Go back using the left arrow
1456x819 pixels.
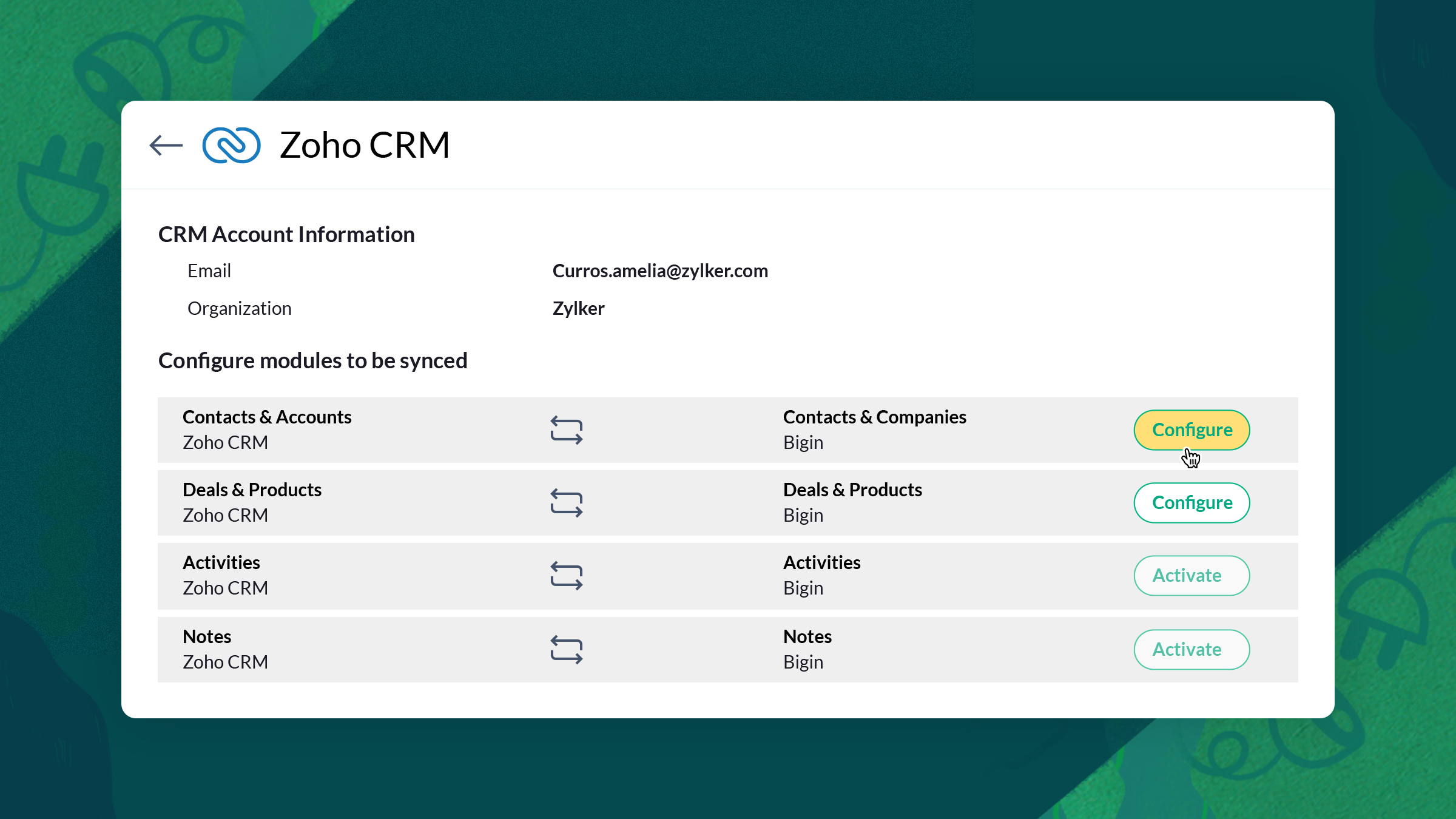point(166,145)
